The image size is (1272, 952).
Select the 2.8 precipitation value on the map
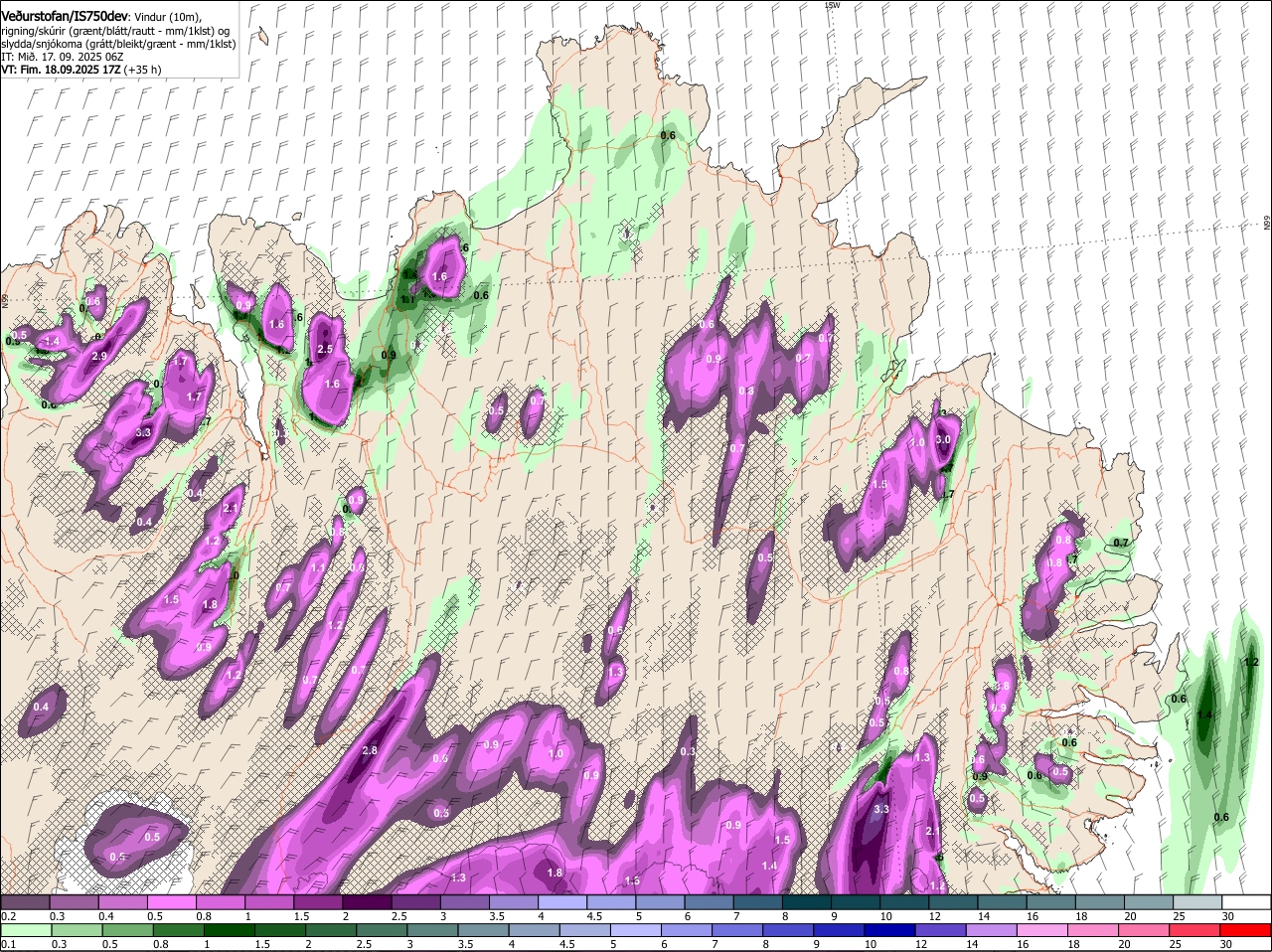pyautogui.click(x=370, y=750)
